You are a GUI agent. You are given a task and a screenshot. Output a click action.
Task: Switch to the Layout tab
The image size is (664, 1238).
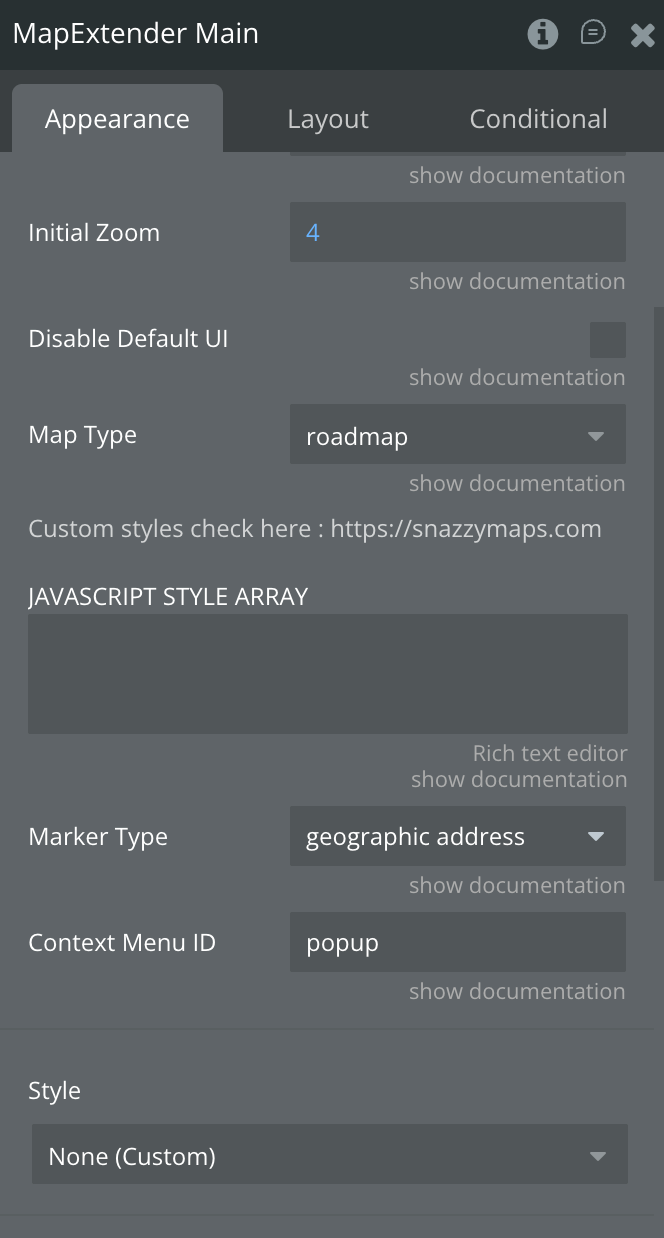328,119
